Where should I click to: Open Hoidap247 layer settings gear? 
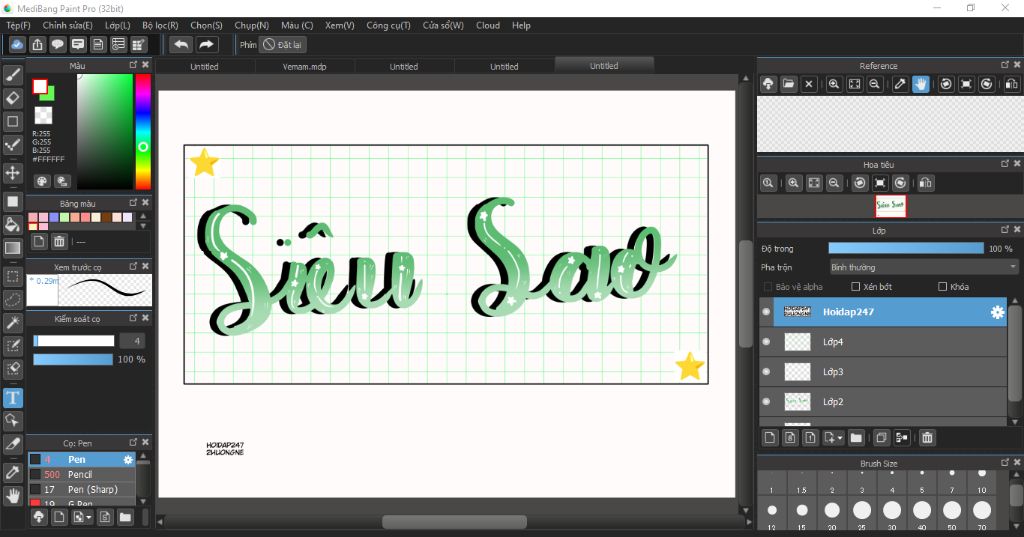point(997,312)
